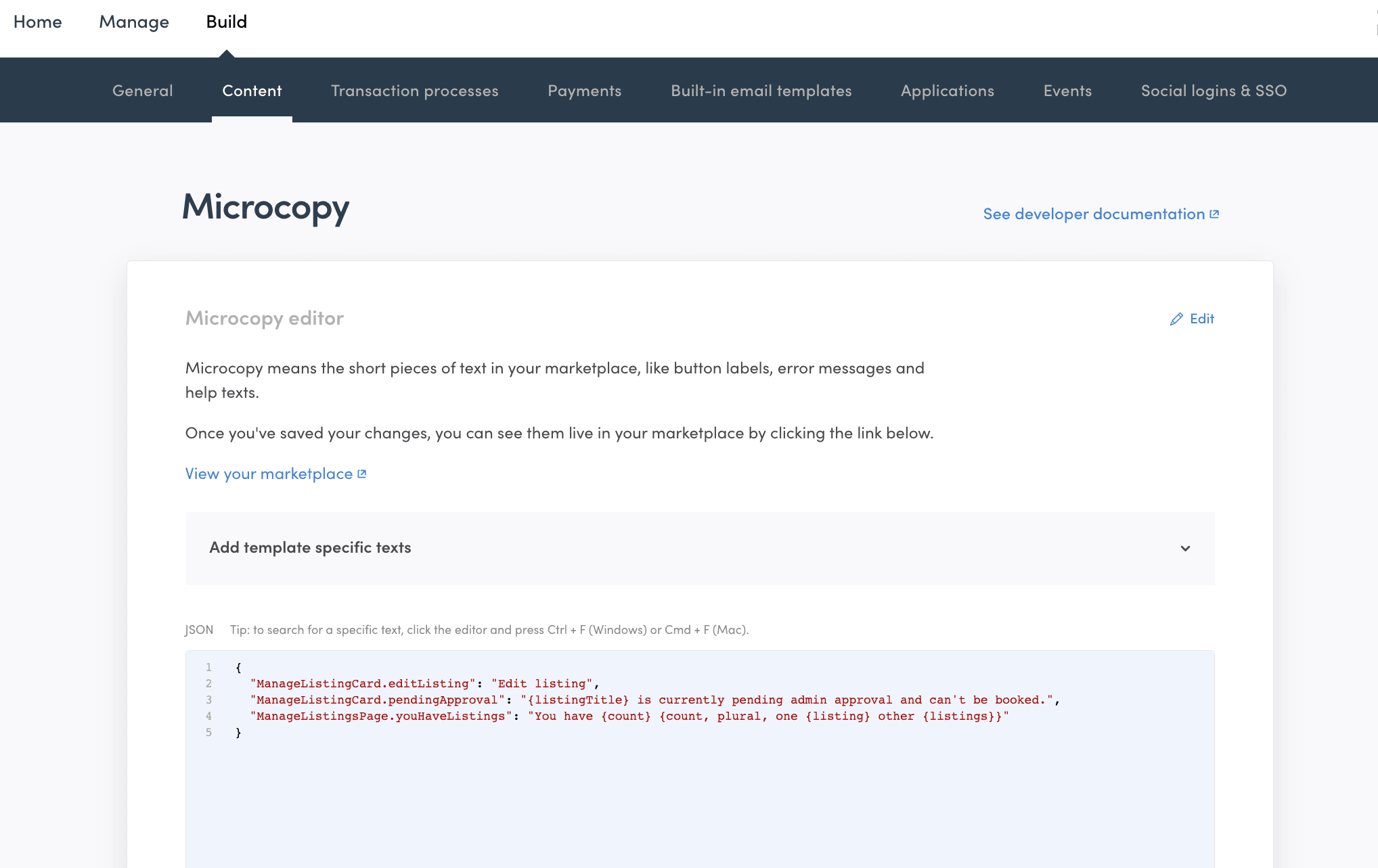Open Social logins & SSO tab
The width and height of the screenshot is (1378, 868).
(1214, 91)
